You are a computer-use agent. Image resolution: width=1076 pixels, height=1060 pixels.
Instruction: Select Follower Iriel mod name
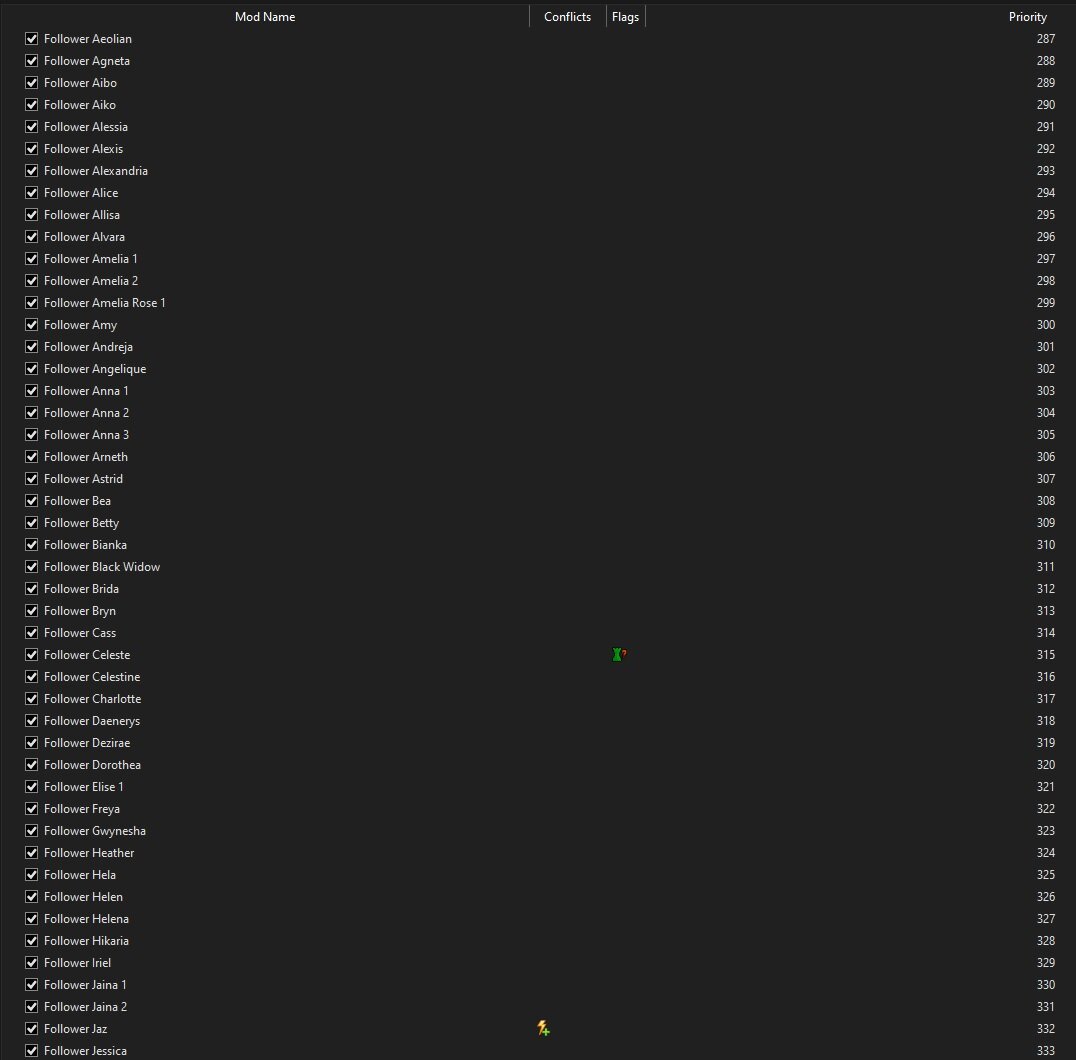[78, 963]
